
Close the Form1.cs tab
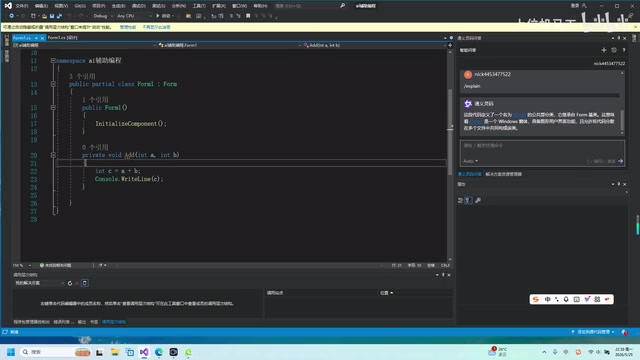[x=42, y=38]
